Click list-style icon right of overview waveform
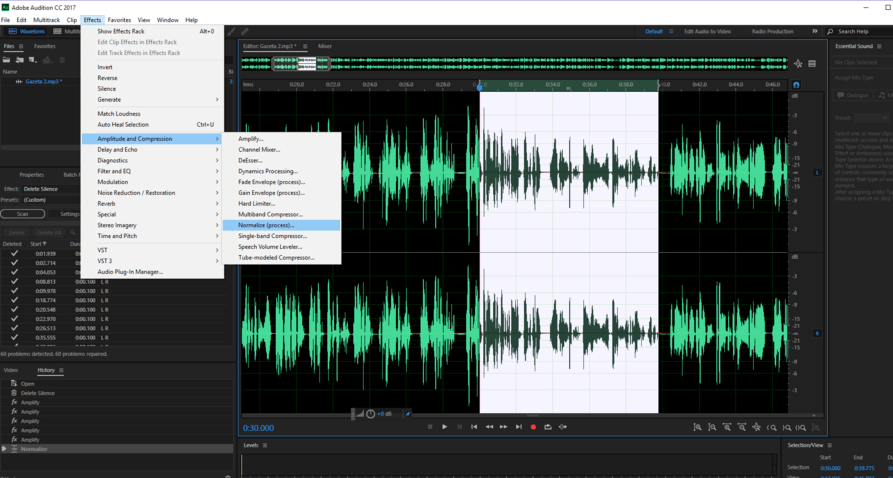The height and width of the screenshot is (478, 893). [x=812, y=64]
